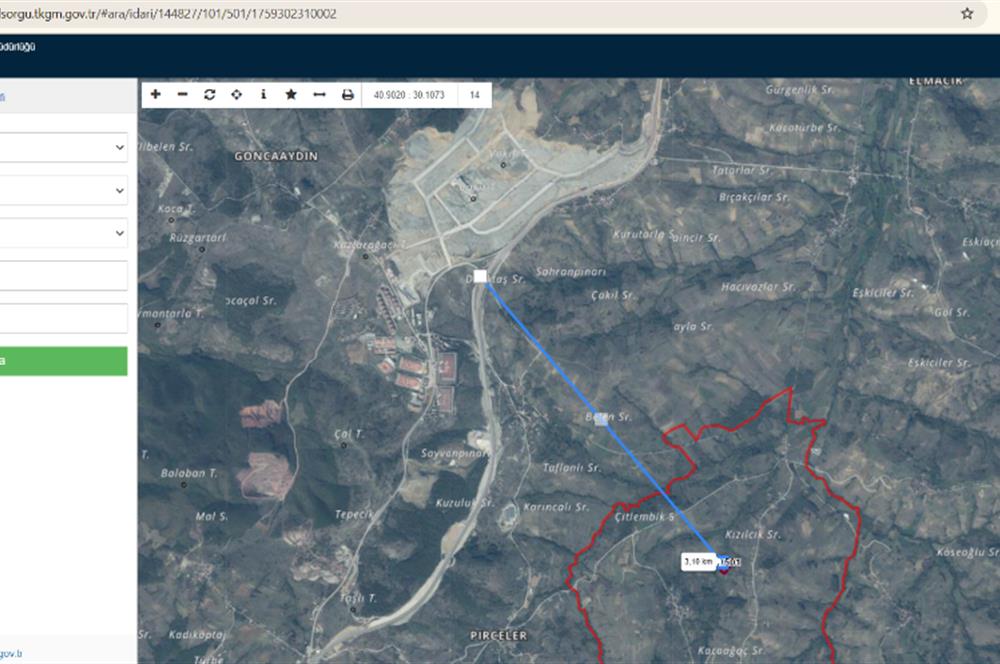Open the second dropdown in the side panel
Screen dimensions: 1000x664
point(63,191)
